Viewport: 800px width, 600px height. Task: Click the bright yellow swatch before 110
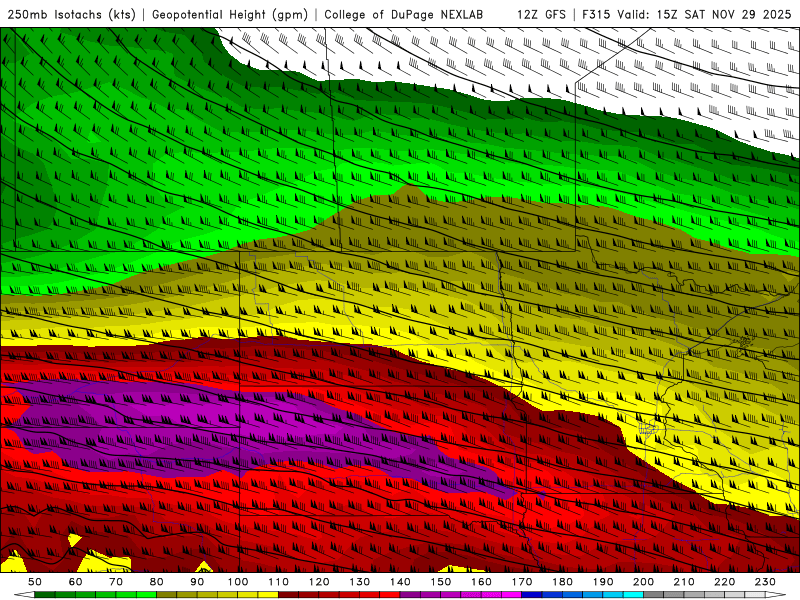click(x=268, y=595)
